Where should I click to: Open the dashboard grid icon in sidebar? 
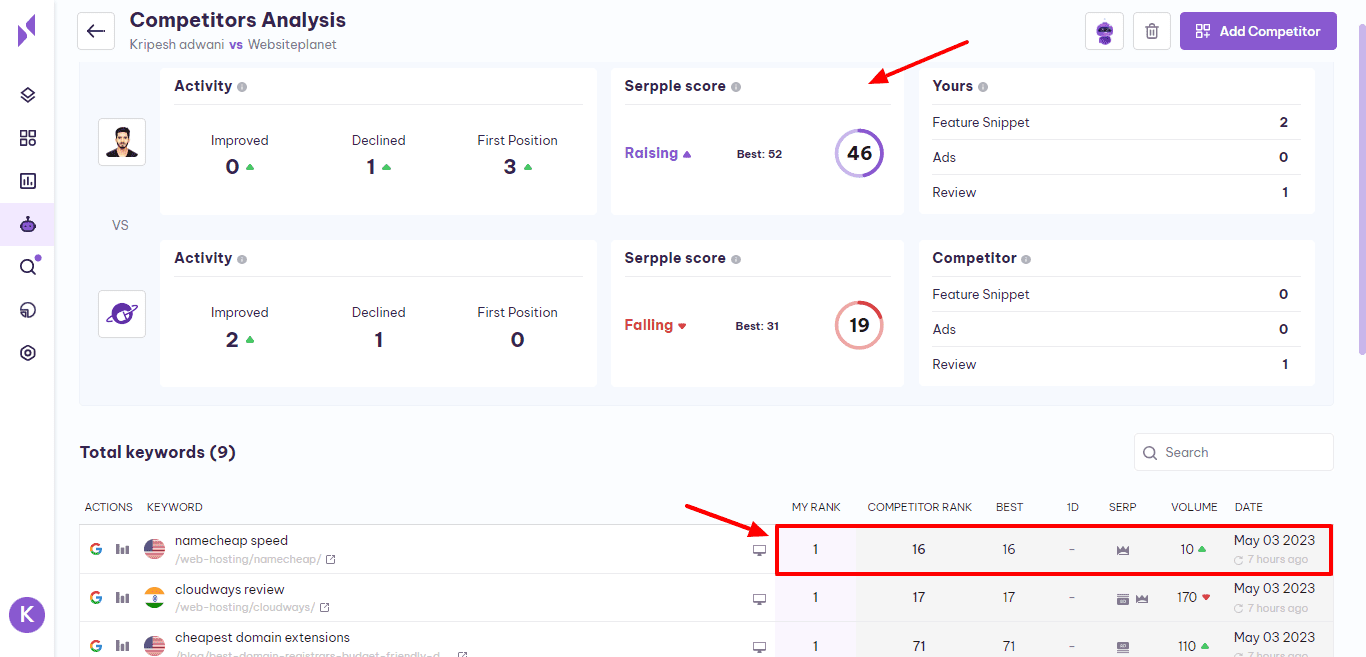click(x=28, y=138)
